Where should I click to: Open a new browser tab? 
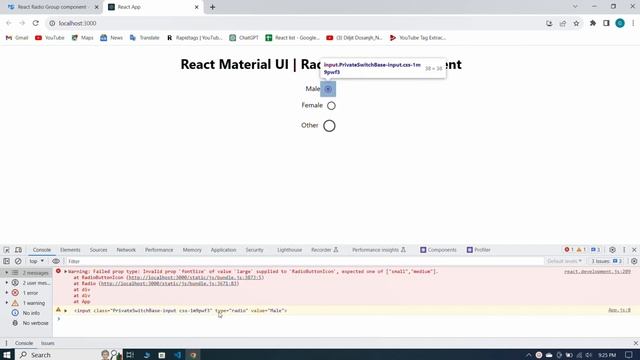tap(212, 7)
